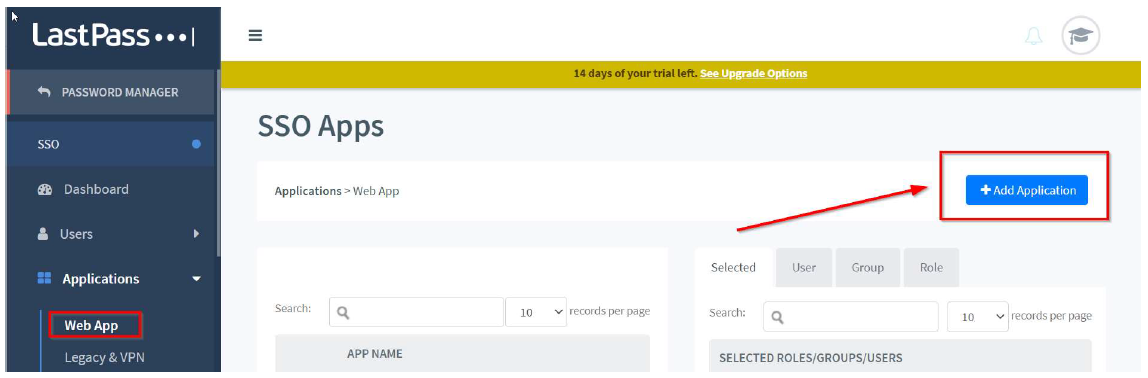This screenshot has width=1148, height=378.
Task: Focus the app list search field
Action: click(x=417, y=312)
